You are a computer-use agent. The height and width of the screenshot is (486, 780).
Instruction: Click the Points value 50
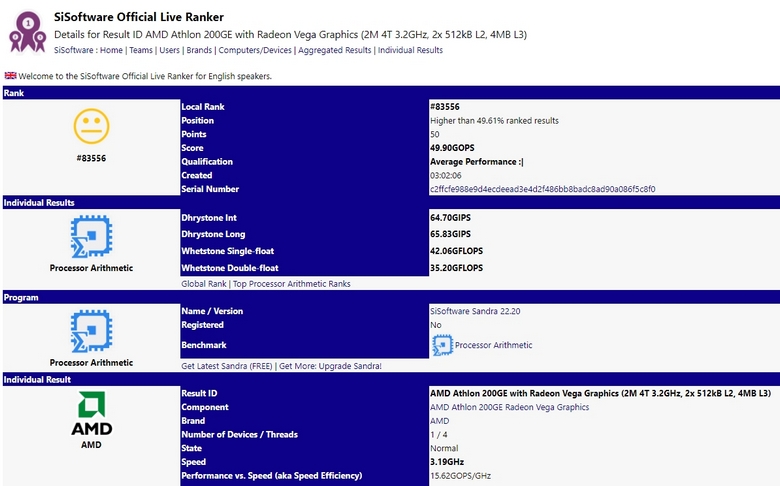click(x=435, y=134)
